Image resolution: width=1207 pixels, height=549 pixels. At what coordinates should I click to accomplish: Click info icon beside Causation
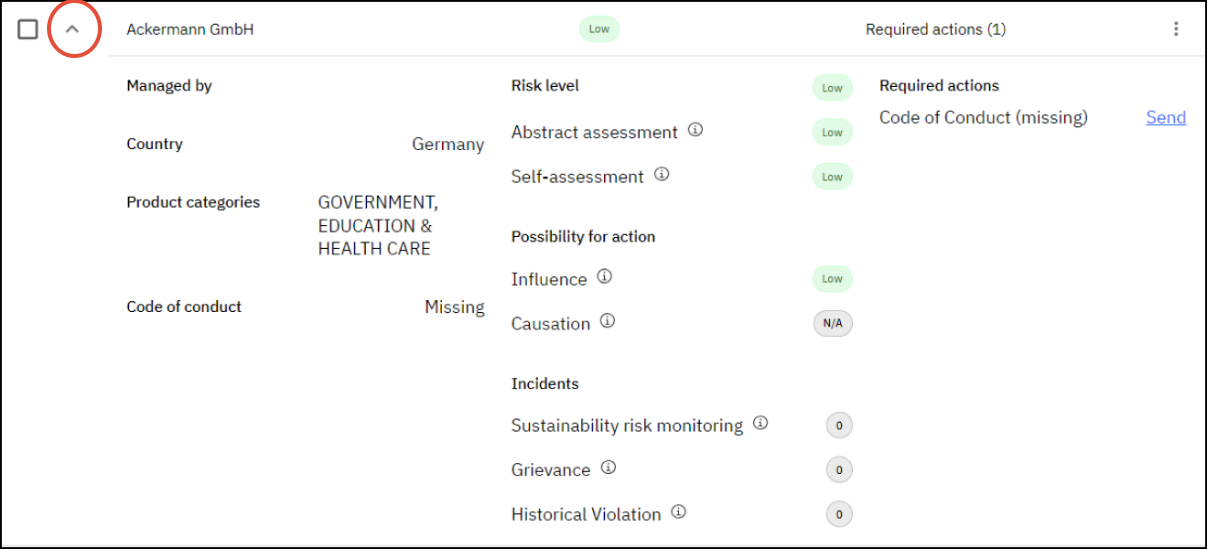click(x=607, y=322)
